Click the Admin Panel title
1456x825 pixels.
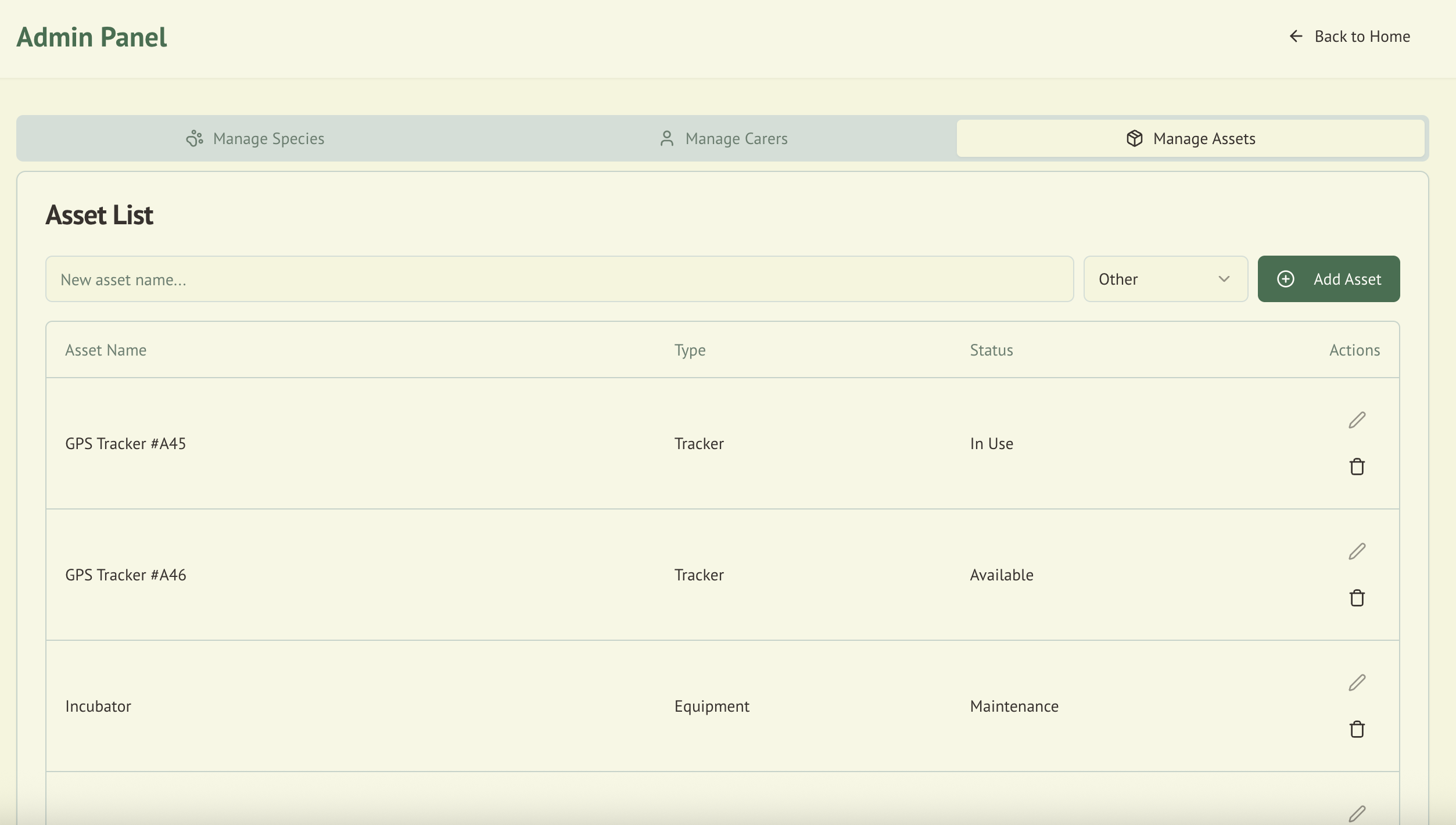point(92,37)
